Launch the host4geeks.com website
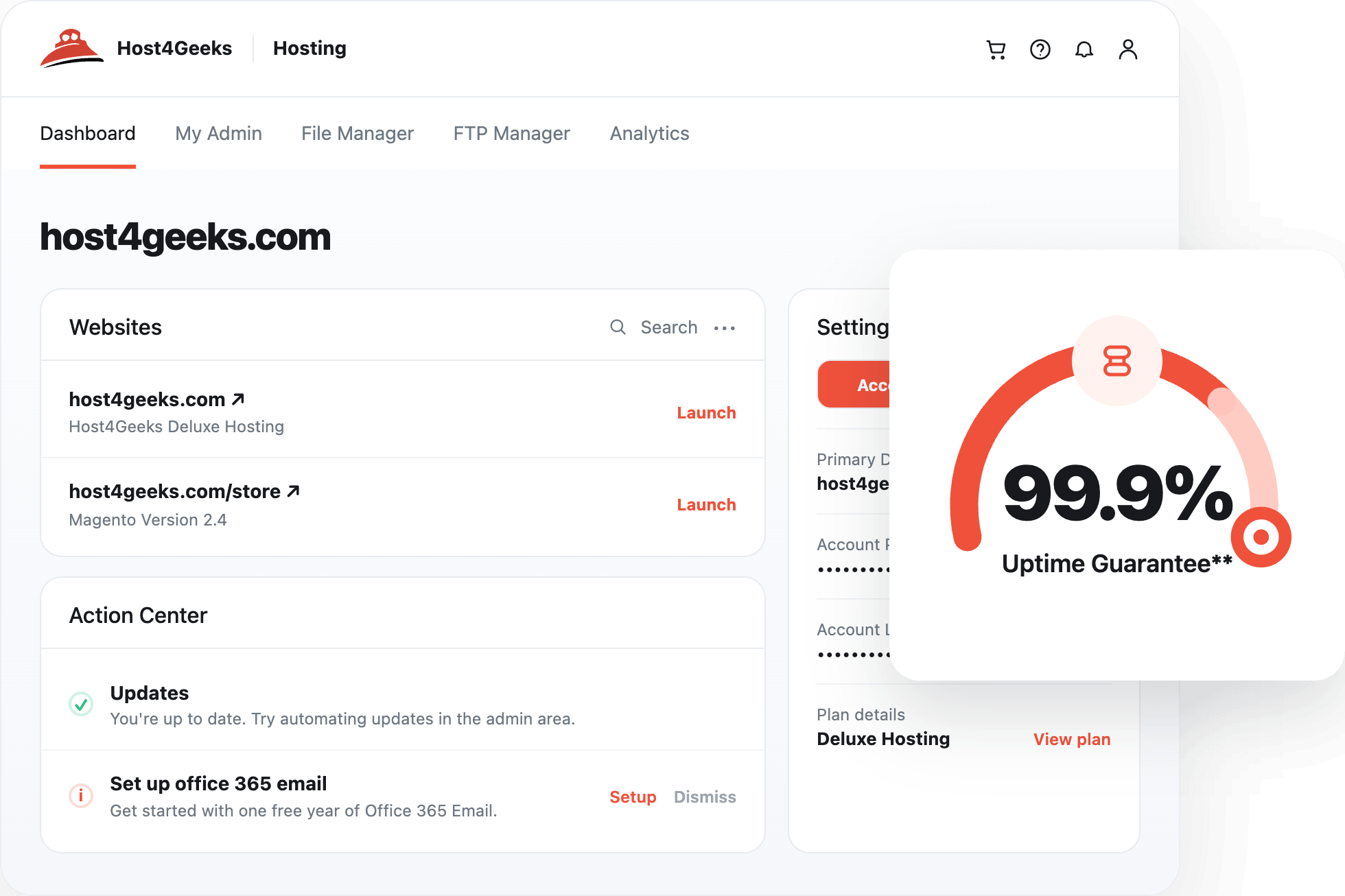Image resolution: width=1345 pixels, height=896 pixels. tap(707, 413)
